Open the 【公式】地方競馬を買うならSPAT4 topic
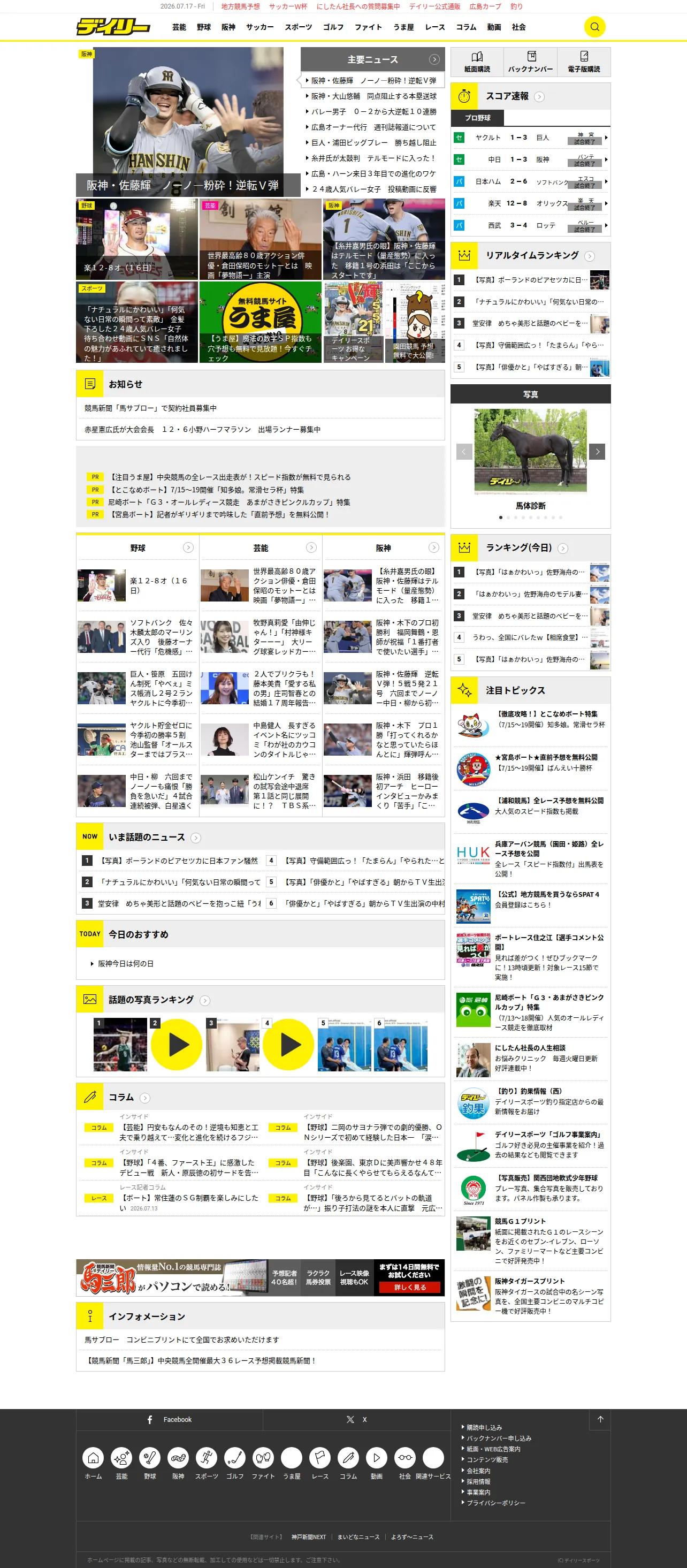The height and width of the screenshot is (1568, 687). (x=530, y=904)
